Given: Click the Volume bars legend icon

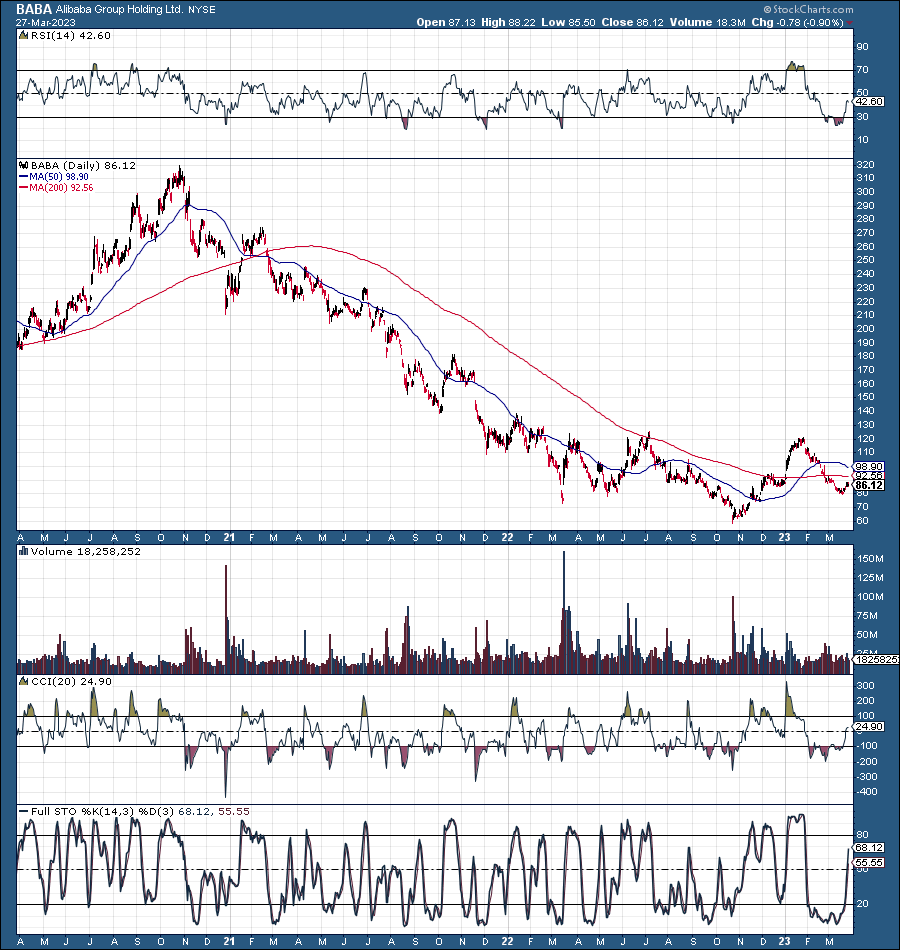Looking at the screenshot, I should [24, 551].
